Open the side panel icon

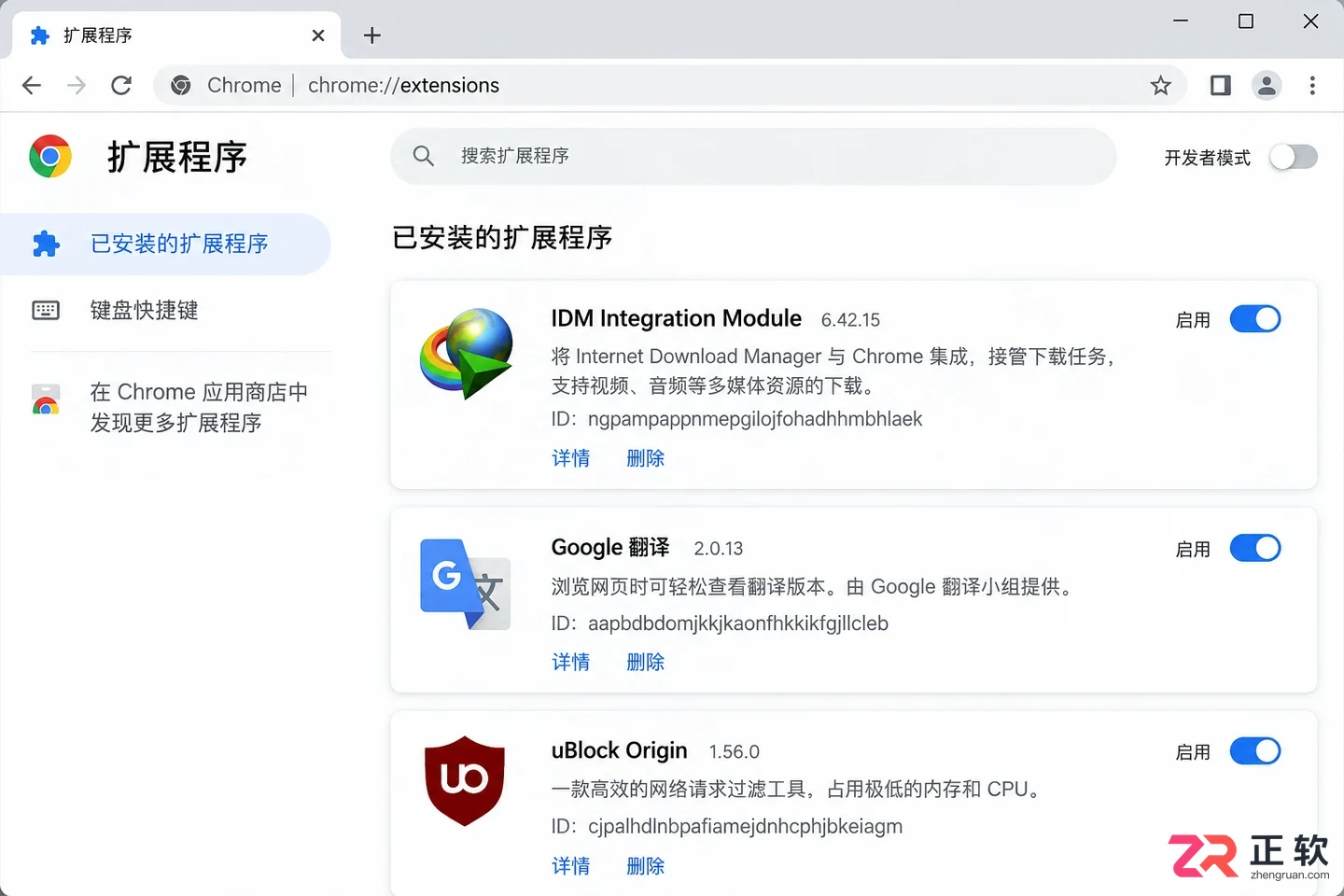tap(1220, 86)
